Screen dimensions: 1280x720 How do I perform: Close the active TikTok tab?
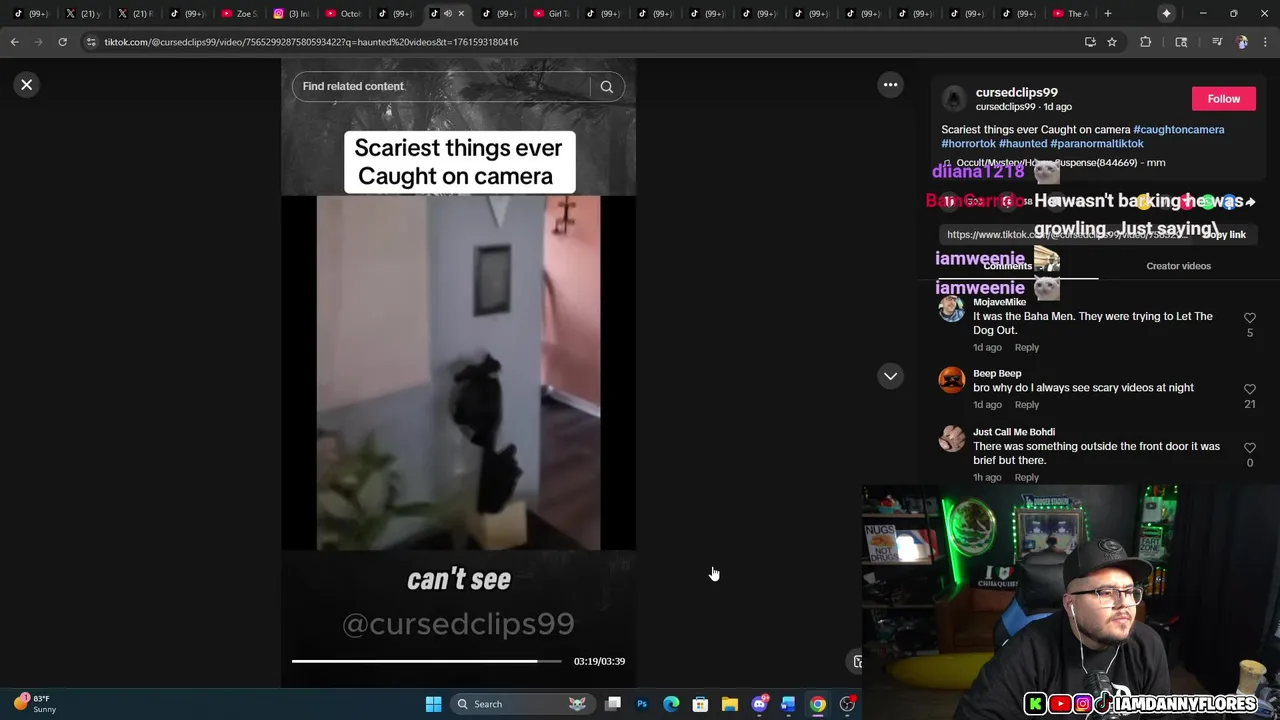(x=461, y=13)
